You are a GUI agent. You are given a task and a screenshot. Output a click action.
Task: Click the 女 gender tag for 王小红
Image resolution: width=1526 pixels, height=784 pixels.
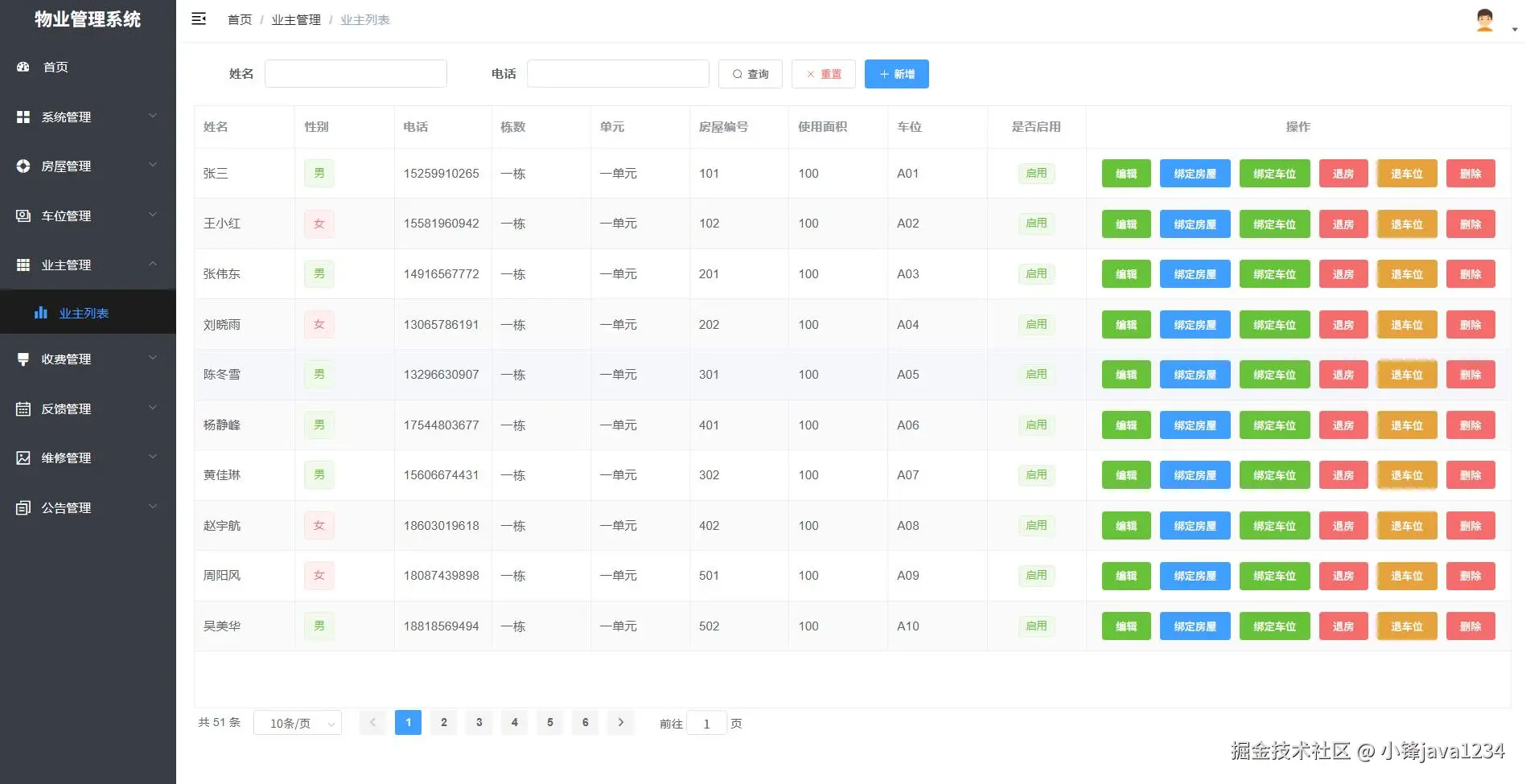click(x=319, y=224)
